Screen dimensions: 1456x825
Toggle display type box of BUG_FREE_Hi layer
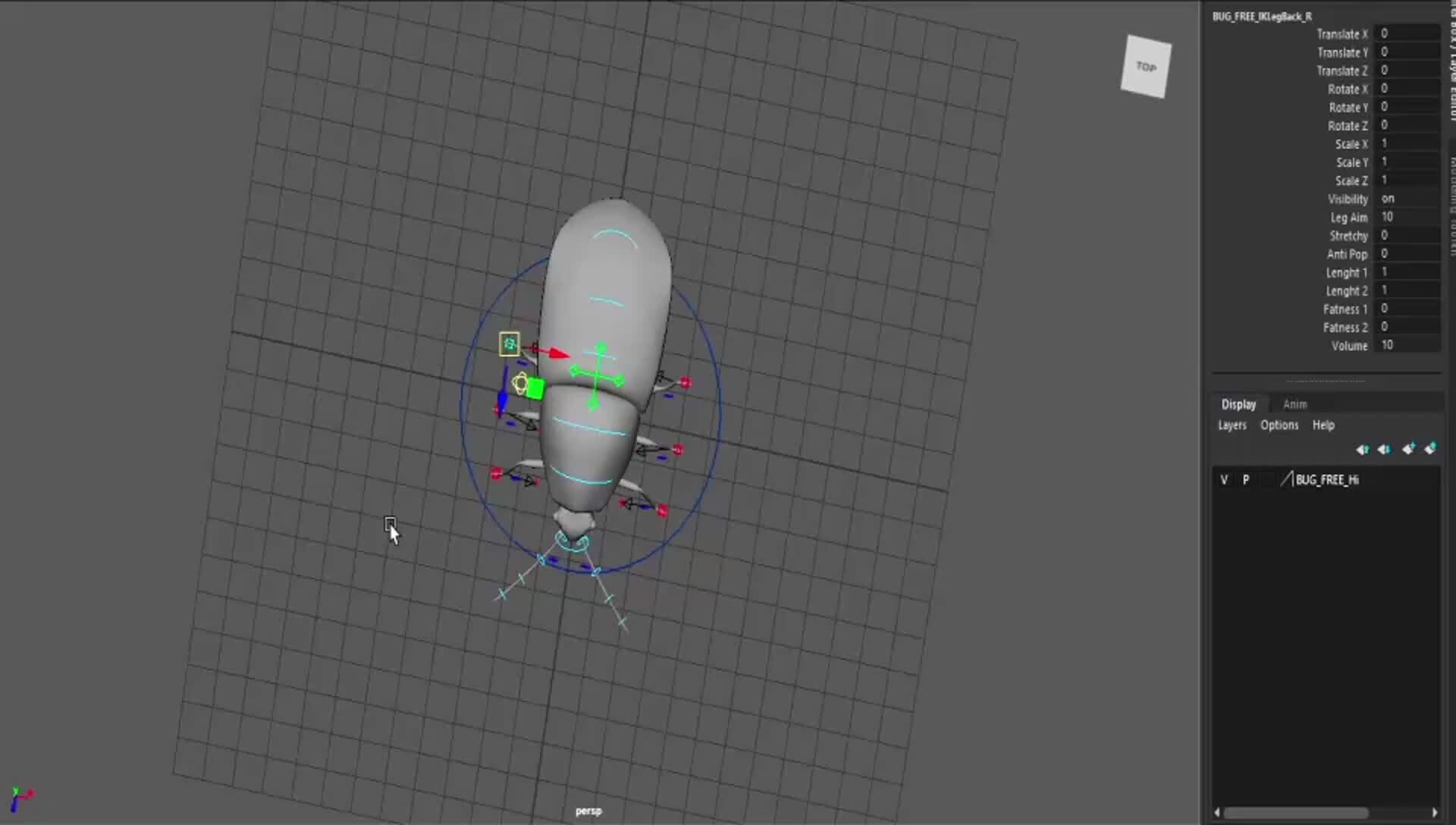(1266, 480)
